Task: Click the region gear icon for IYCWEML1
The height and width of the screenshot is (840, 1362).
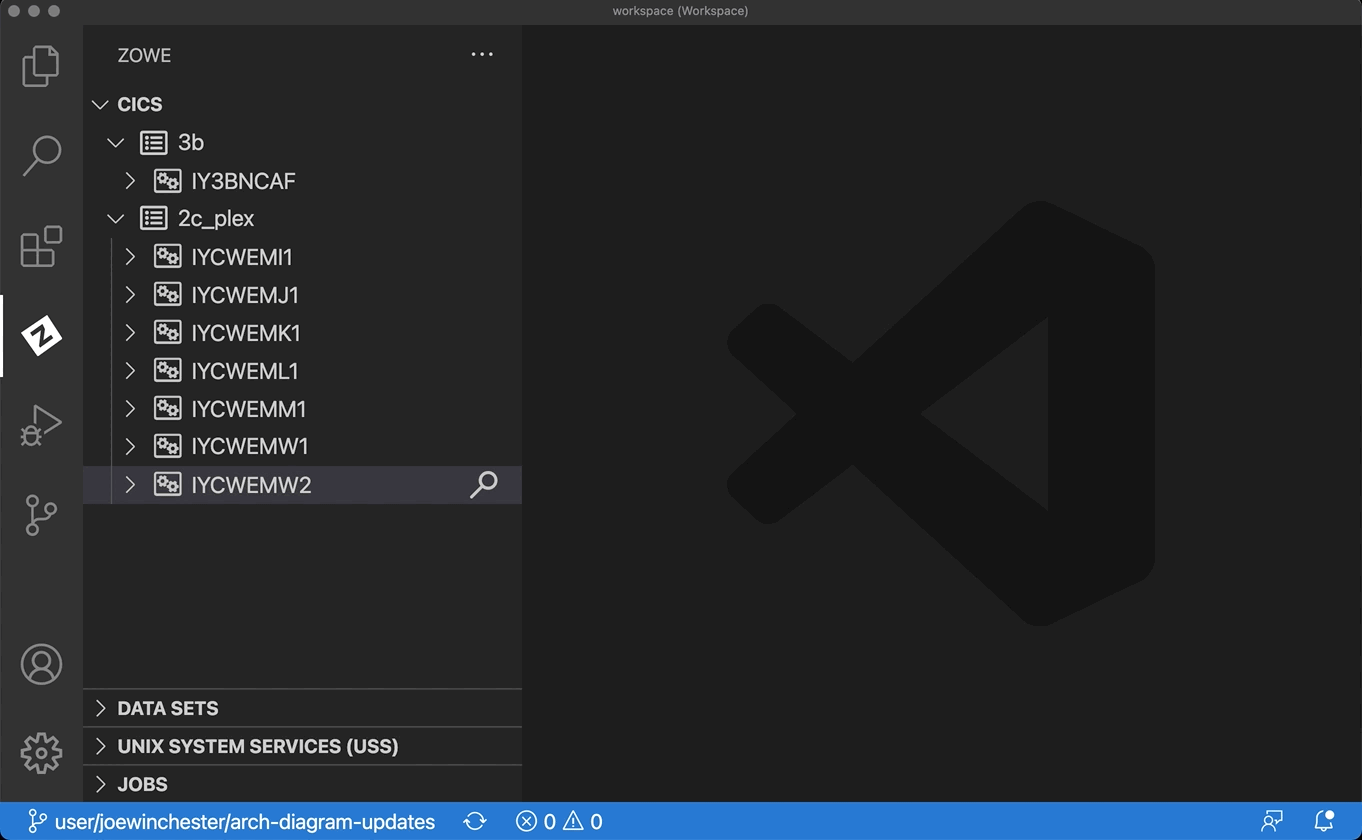Action: 167,371
